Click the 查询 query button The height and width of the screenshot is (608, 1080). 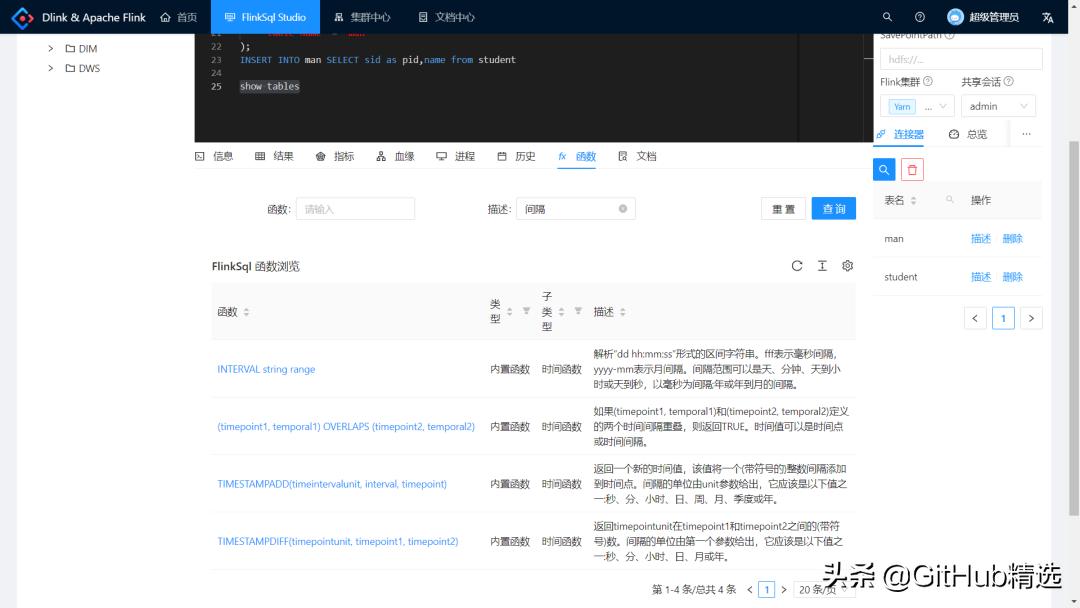(x=833, y=209)
